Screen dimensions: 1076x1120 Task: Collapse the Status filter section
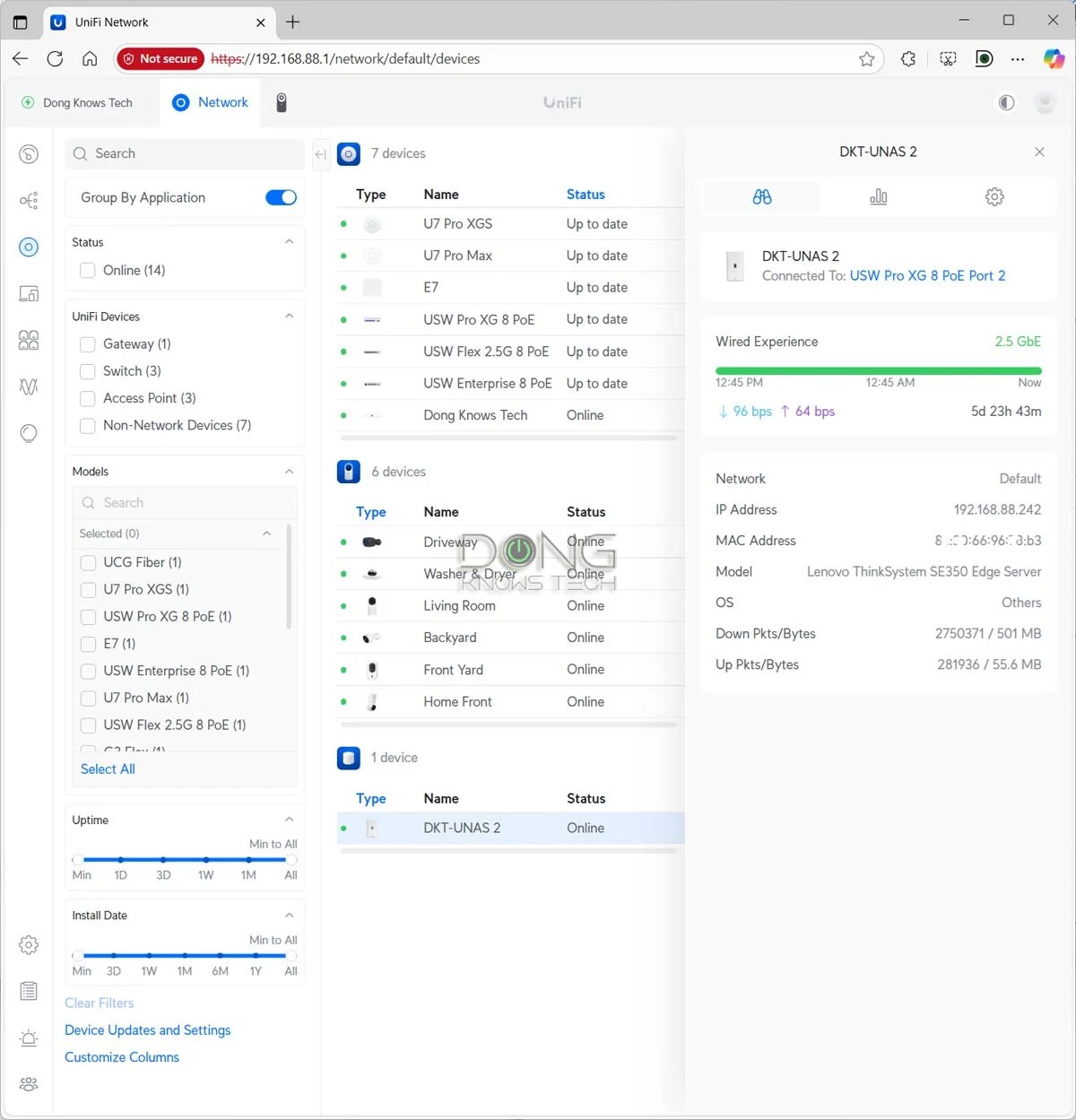click(289, 242)
